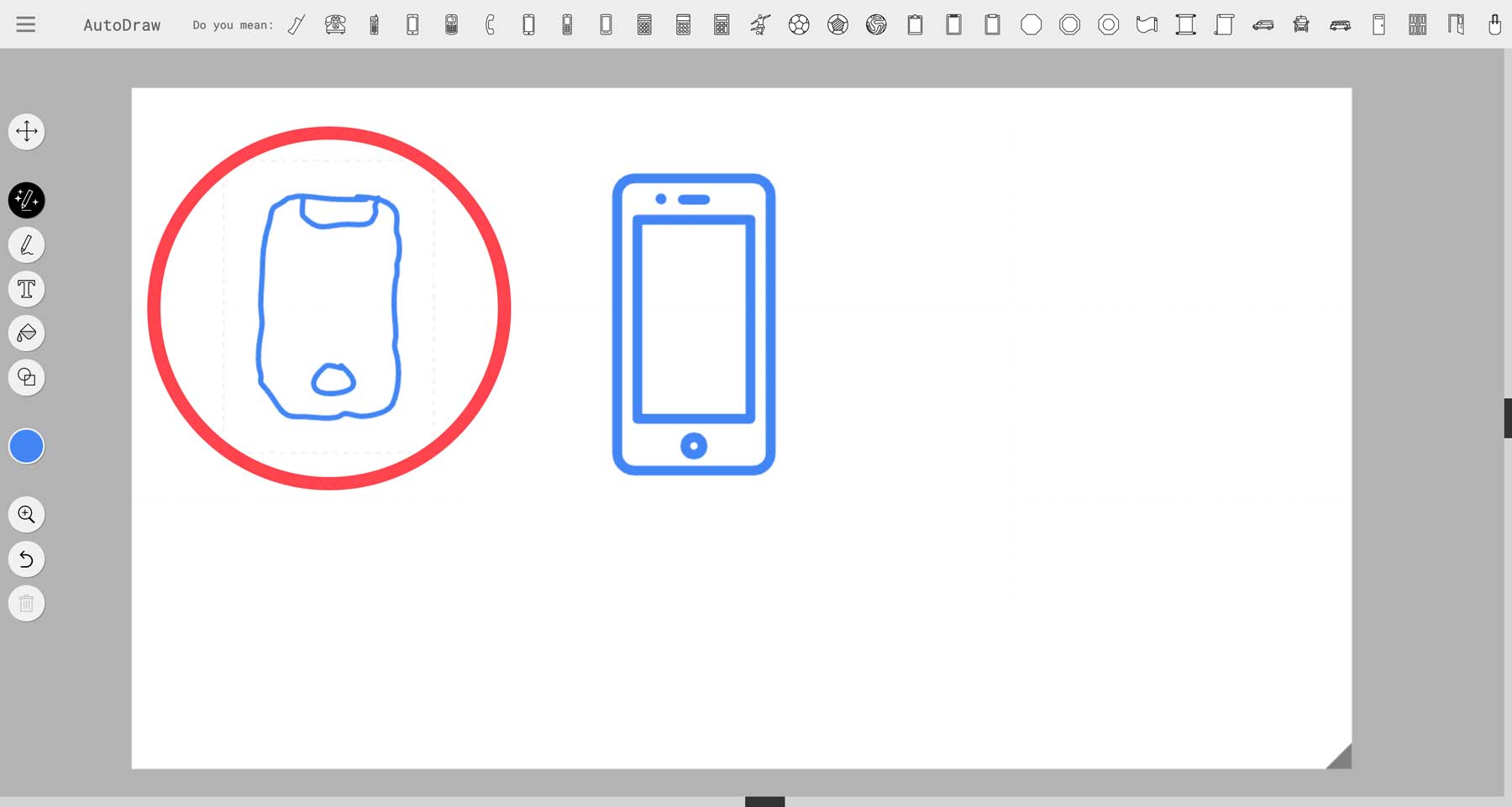Select the Type tool
Screen dimensions: 1512x807
(26, 289)
